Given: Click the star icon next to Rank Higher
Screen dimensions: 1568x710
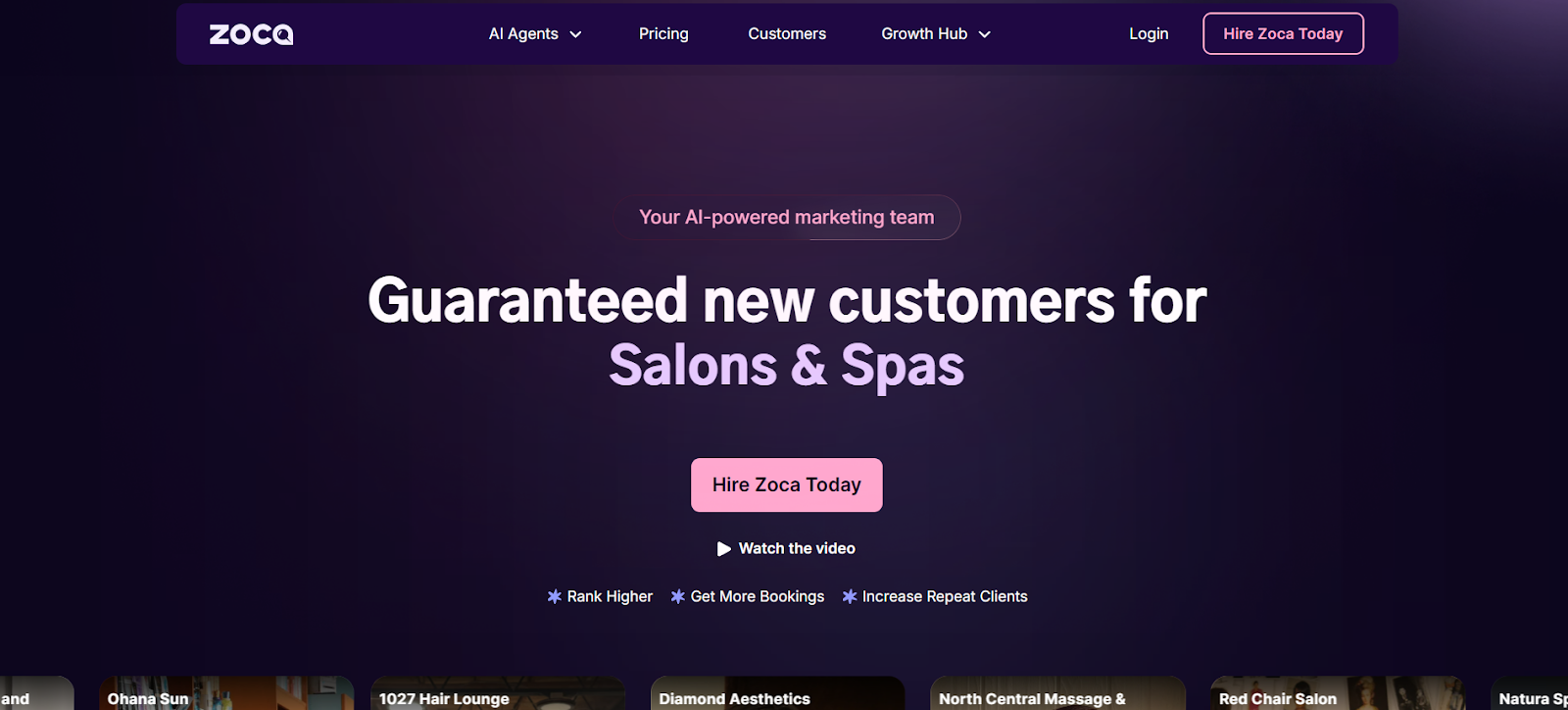Looking at the screenshot, I should (x=555, y=596).
